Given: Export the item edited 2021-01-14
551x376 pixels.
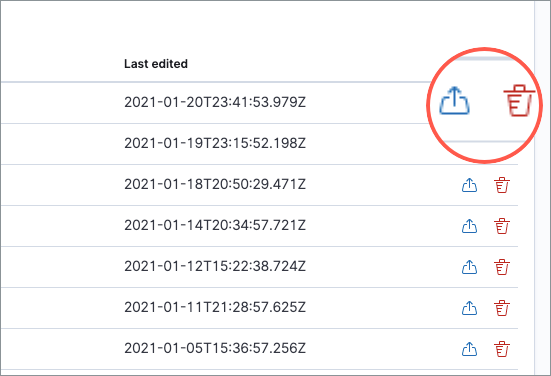Looking at the screenshot, I should (x=469, y=226).
